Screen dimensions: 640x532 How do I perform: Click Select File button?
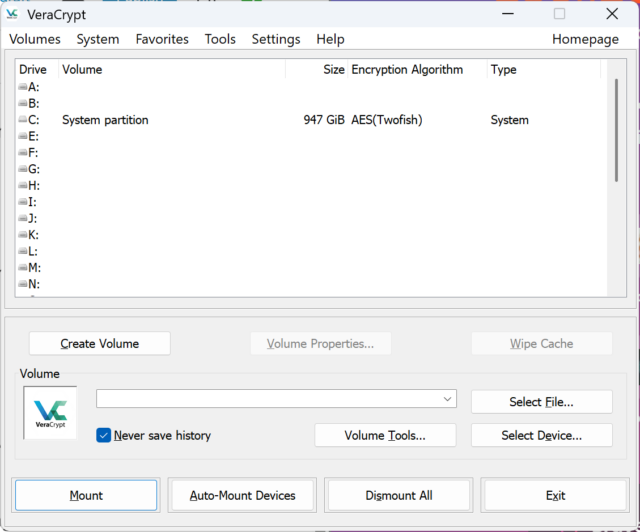(541, 402)
